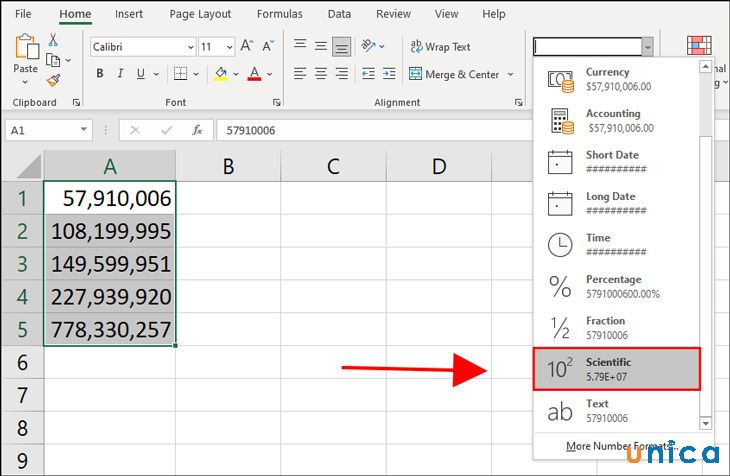The height and width of the screenshot is (476, 730).
Task: Center text horizontally
Action: 321,74
